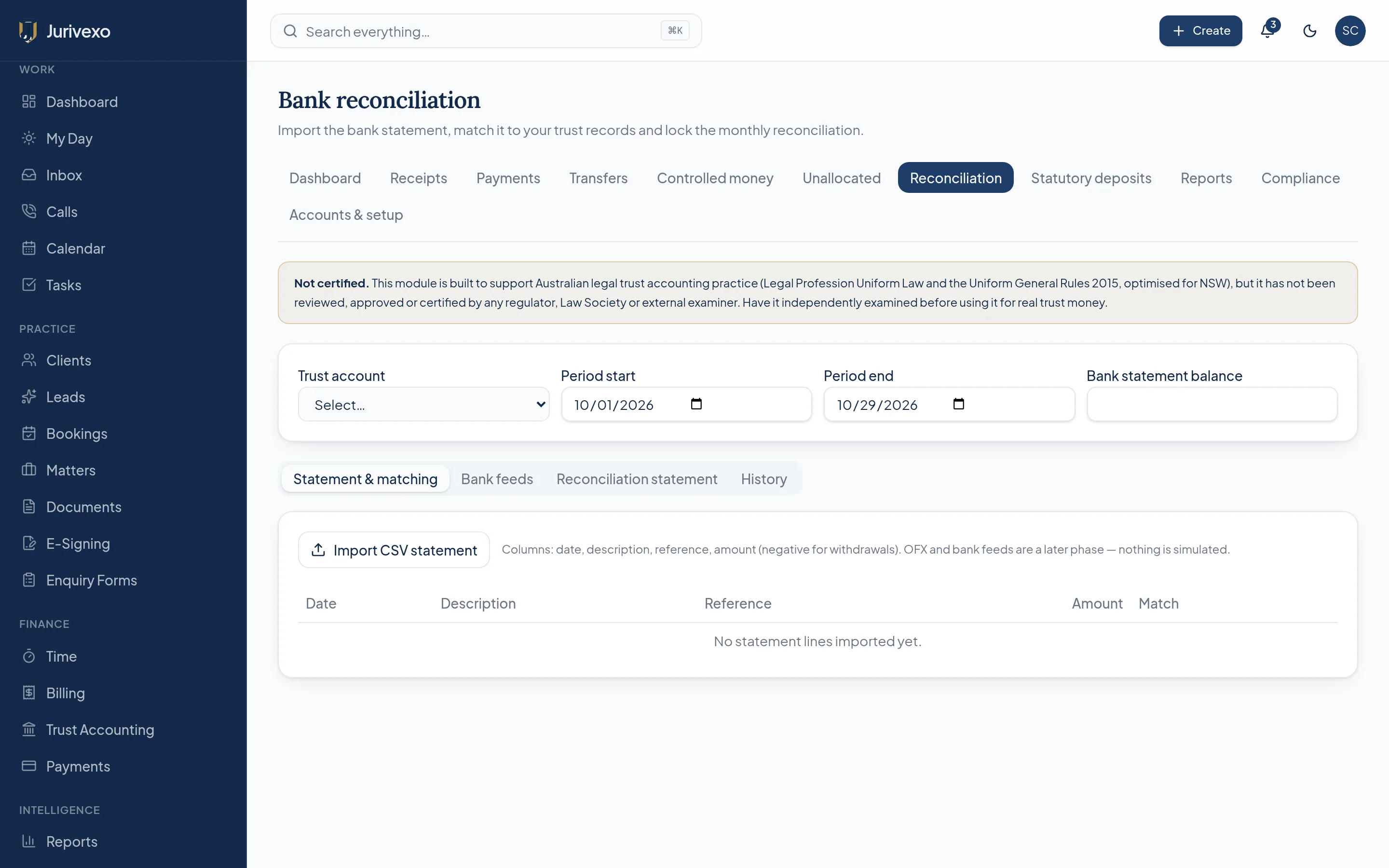1389x868 pixels.
Task: Open Trust Accounting in sidebar
Action: (x=123, y=730)
